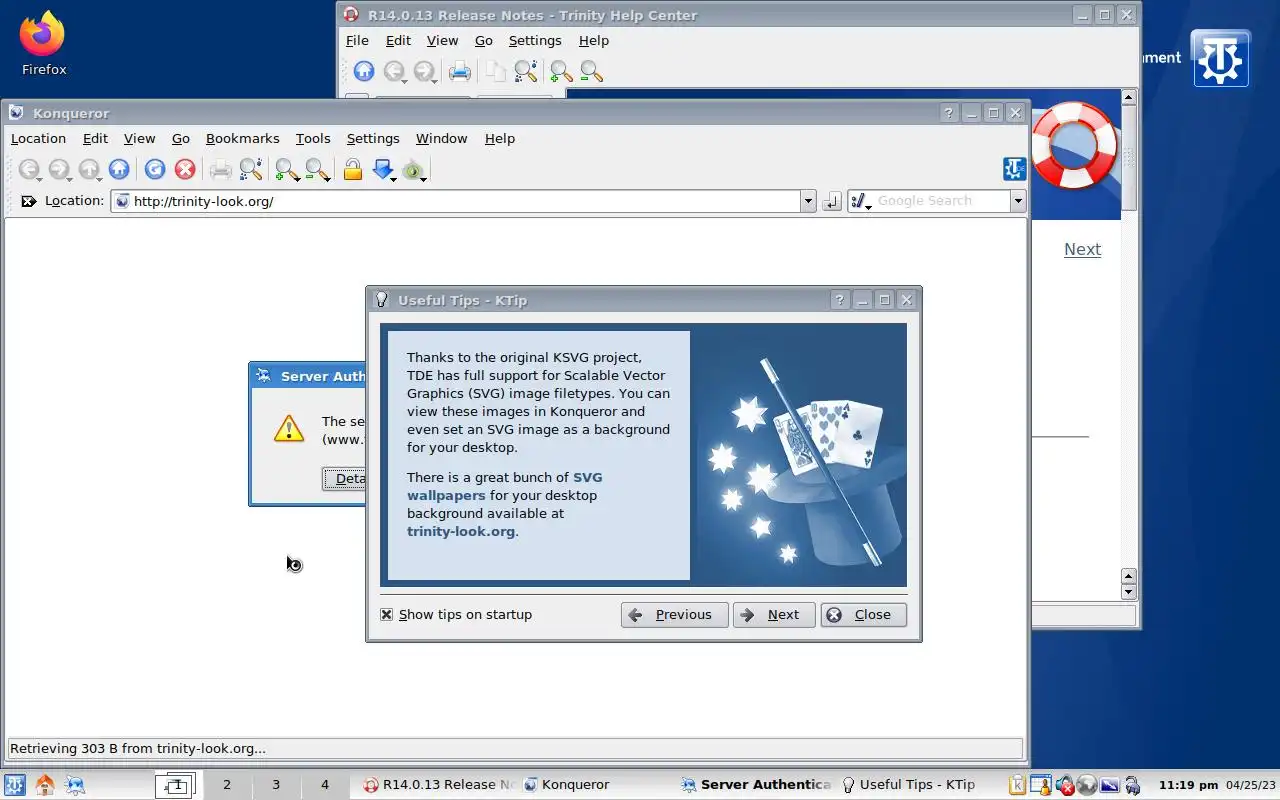Screen dimensions: 1280x800
Task: Expand the Location URL history dropdown
Action: (x=808, y=201)
